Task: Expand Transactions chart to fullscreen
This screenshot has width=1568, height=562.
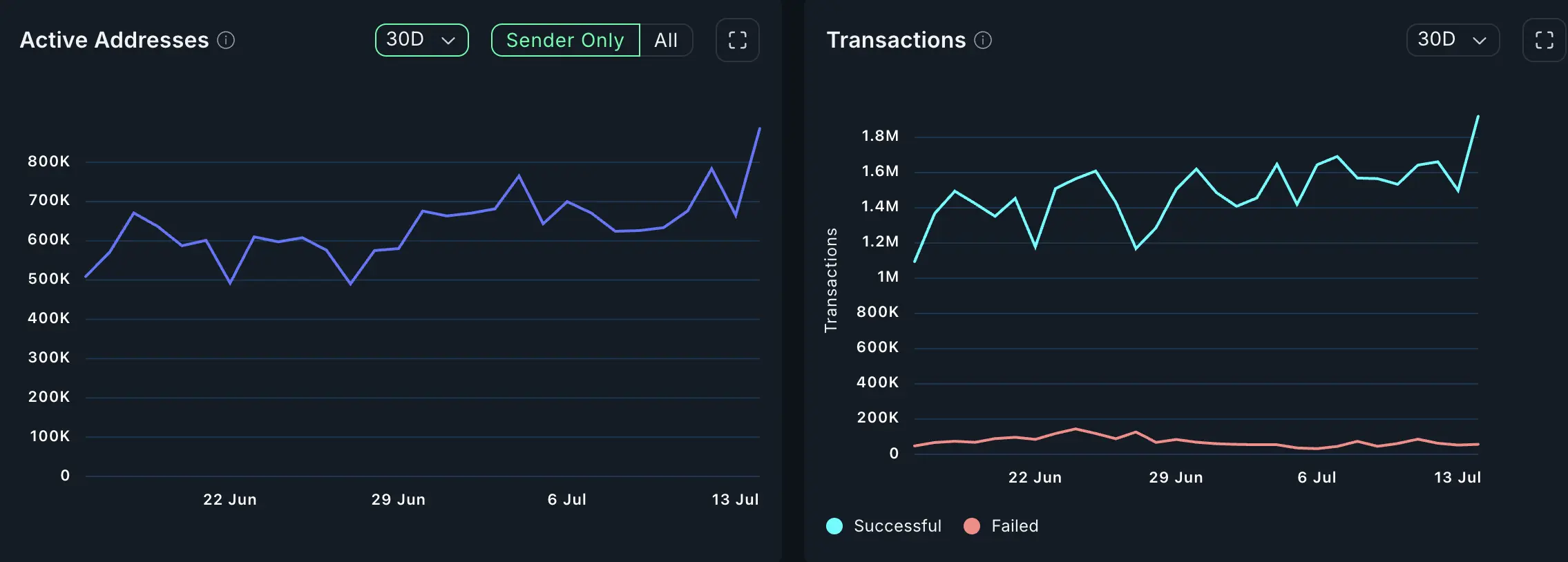Action: tap(1544, 40)
